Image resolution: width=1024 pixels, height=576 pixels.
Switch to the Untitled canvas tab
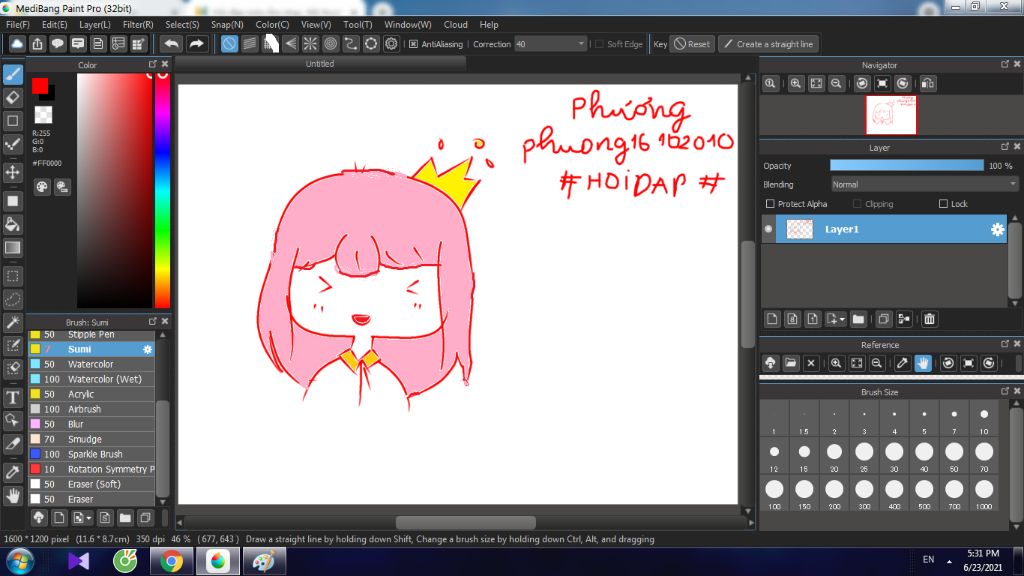(x=320, y=63)
